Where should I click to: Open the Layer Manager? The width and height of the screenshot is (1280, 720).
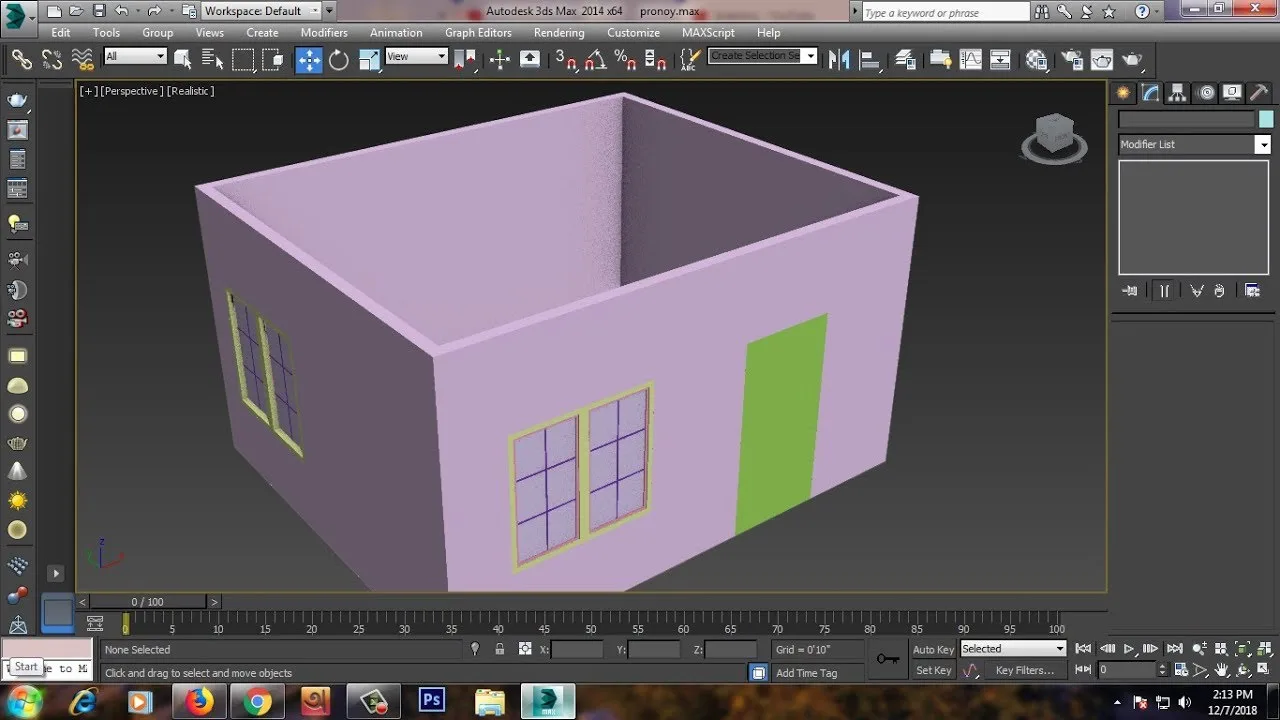coord(905,60)
